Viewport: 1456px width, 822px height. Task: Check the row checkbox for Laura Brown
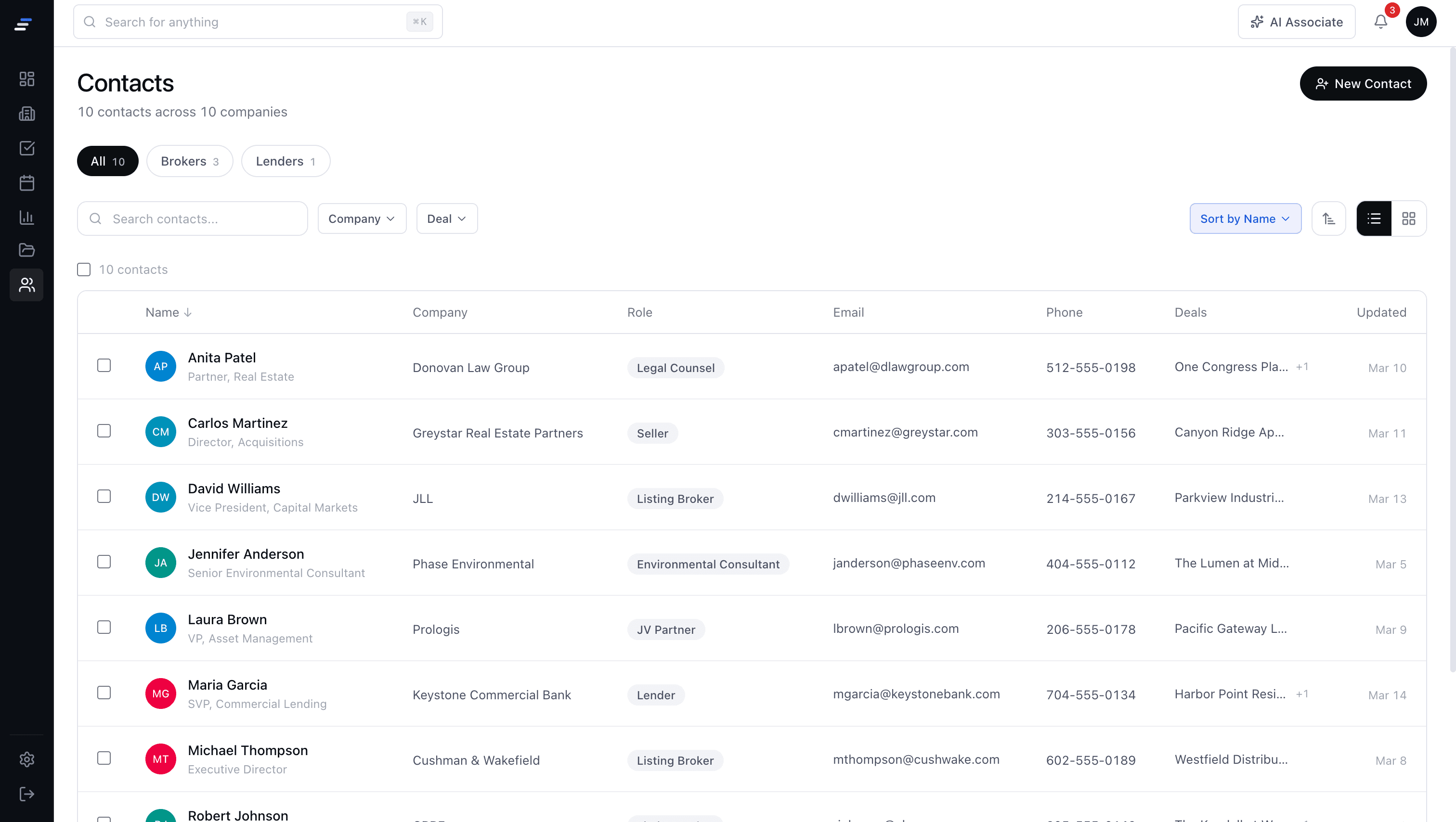(104, 627)
